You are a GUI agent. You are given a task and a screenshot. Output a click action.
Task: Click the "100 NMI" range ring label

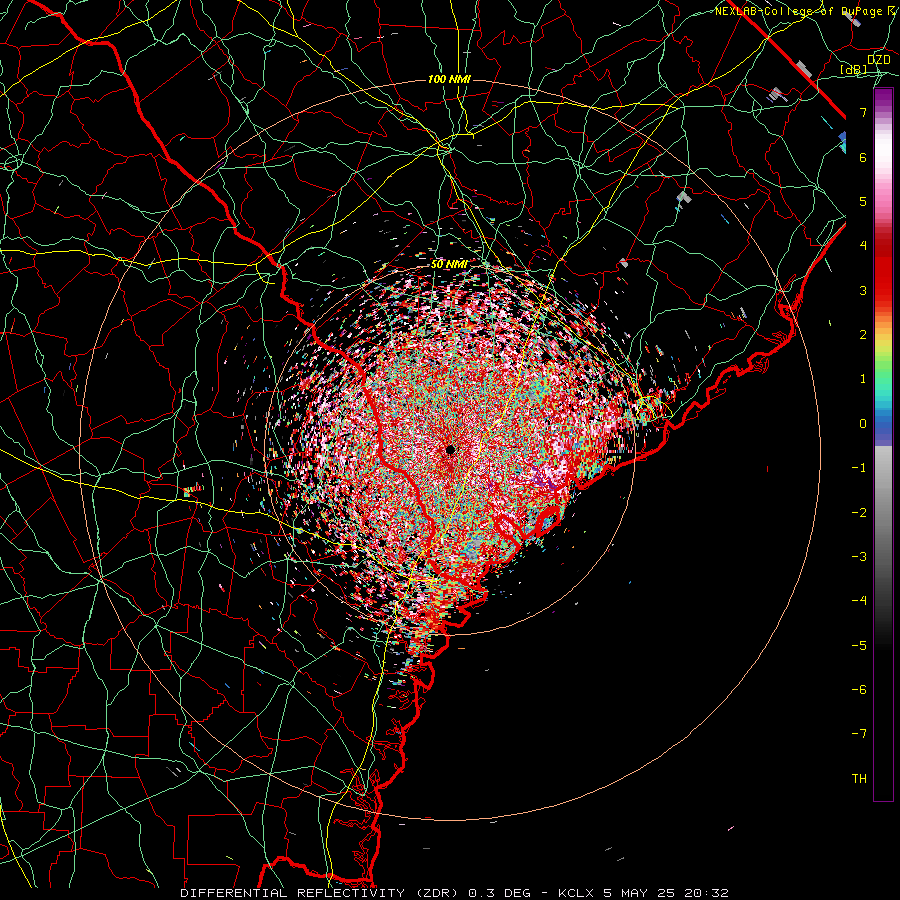[x=449, y=79]
